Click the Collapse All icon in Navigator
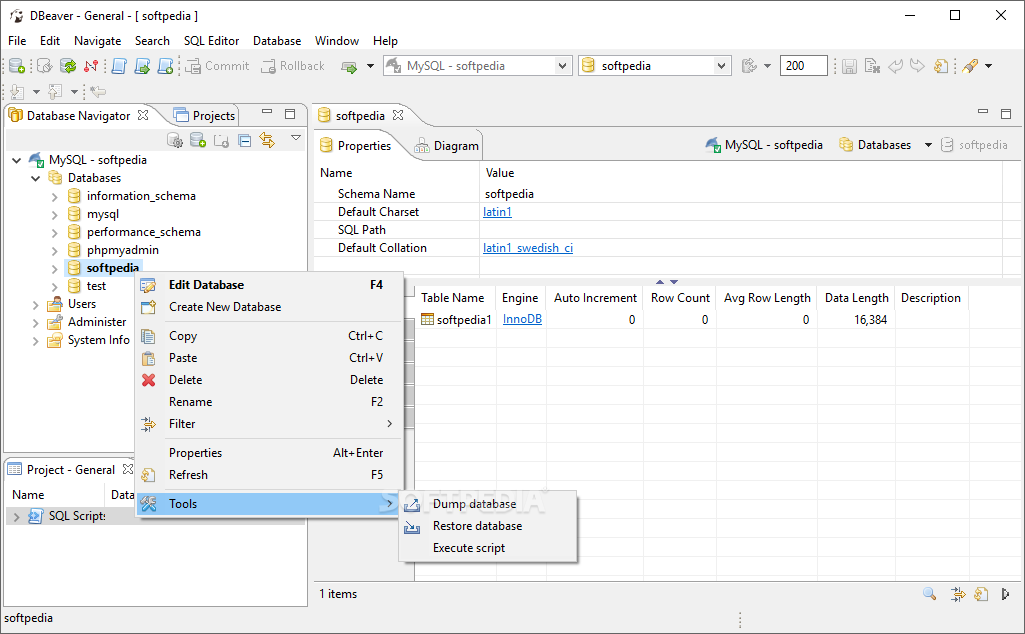The height and width of the screenshot is (634, 1025). tap(244, 140)
